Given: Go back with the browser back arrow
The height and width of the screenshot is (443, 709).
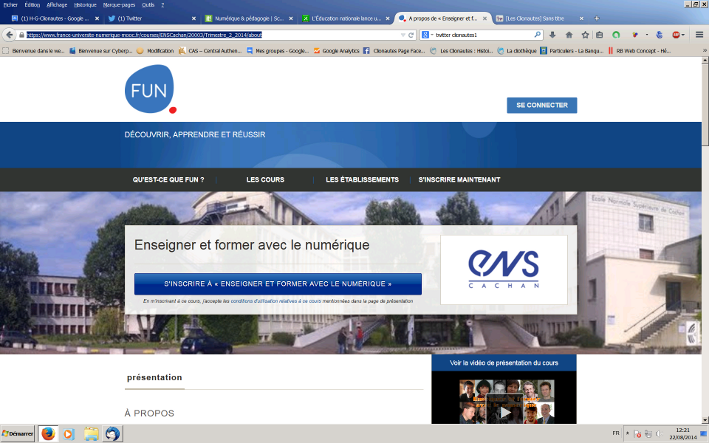Looking at the screenshot, I should 9,35.
